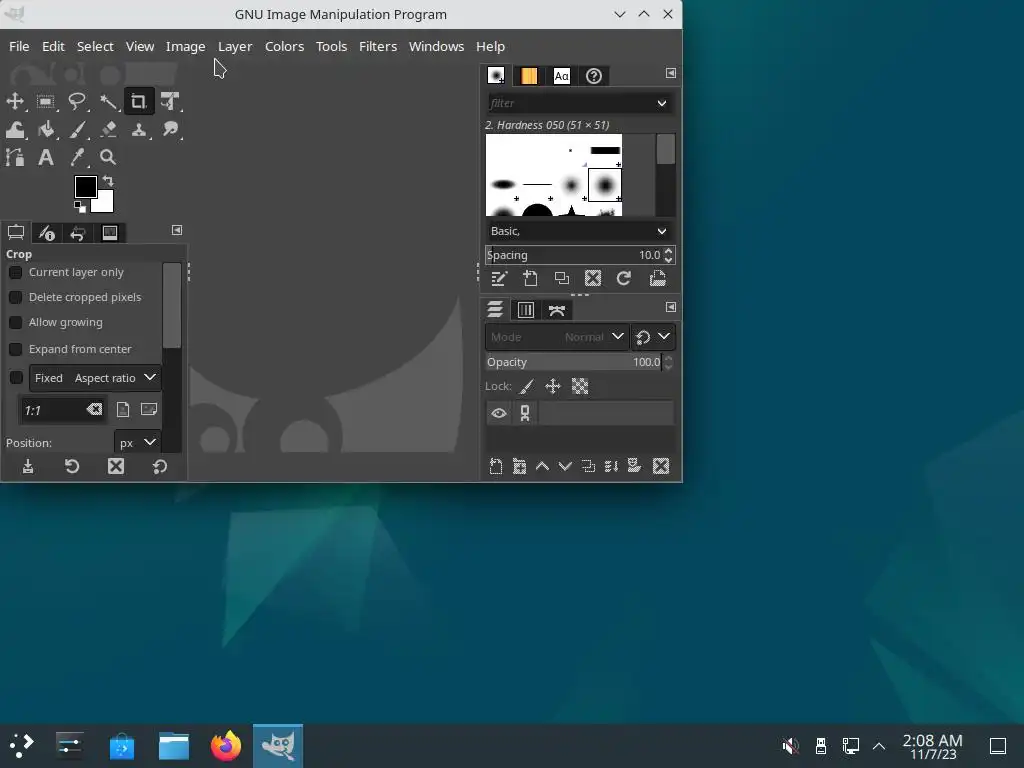
Task: Save tool preset in Tool Options
Action: click(x=28, y=466)
